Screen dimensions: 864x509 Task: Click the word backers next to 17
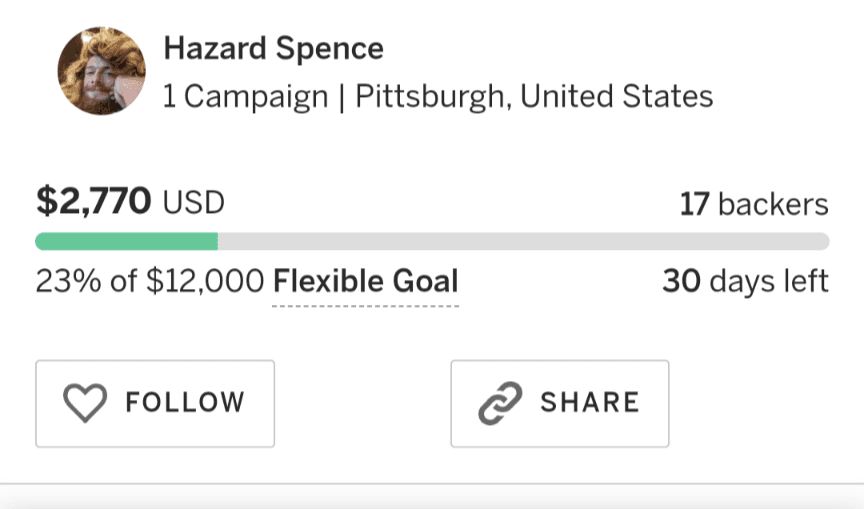(773, 205)
